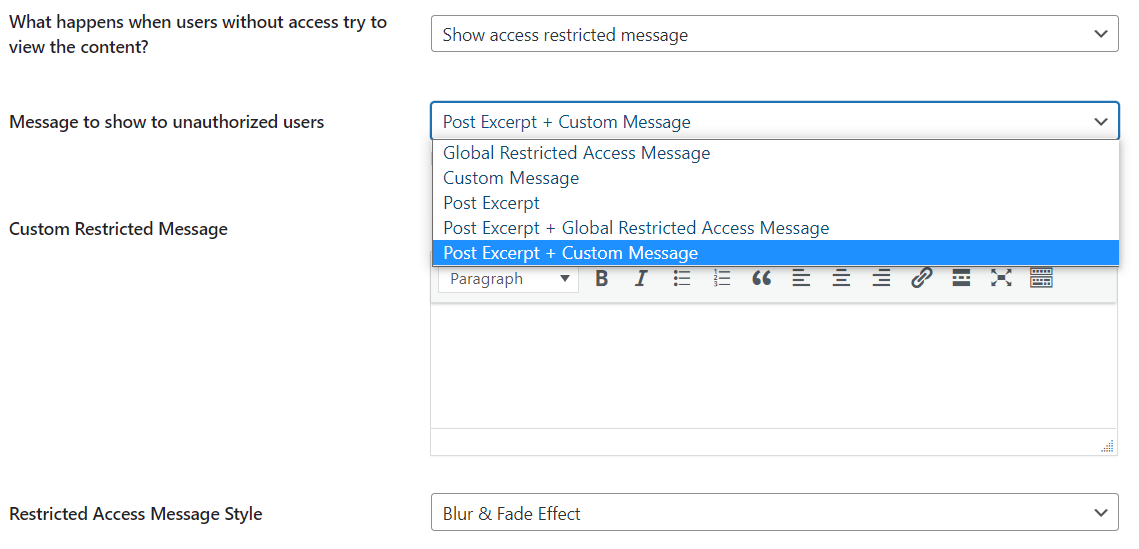Insert a numbered list
1139x549 pixels.
tap(721, 278)
